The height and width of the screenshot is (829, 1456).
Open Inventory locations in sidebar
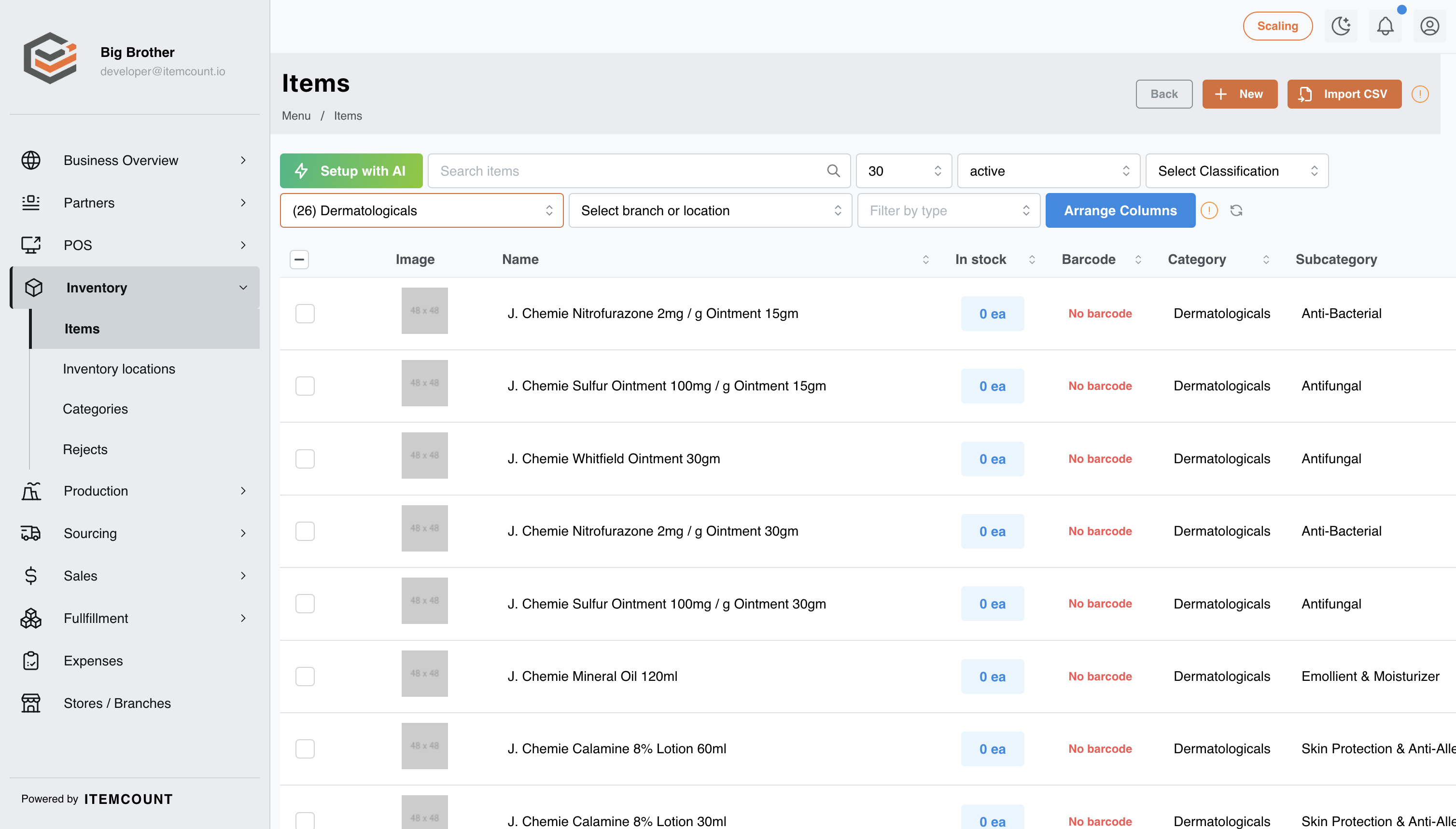[x=119, y=369]
